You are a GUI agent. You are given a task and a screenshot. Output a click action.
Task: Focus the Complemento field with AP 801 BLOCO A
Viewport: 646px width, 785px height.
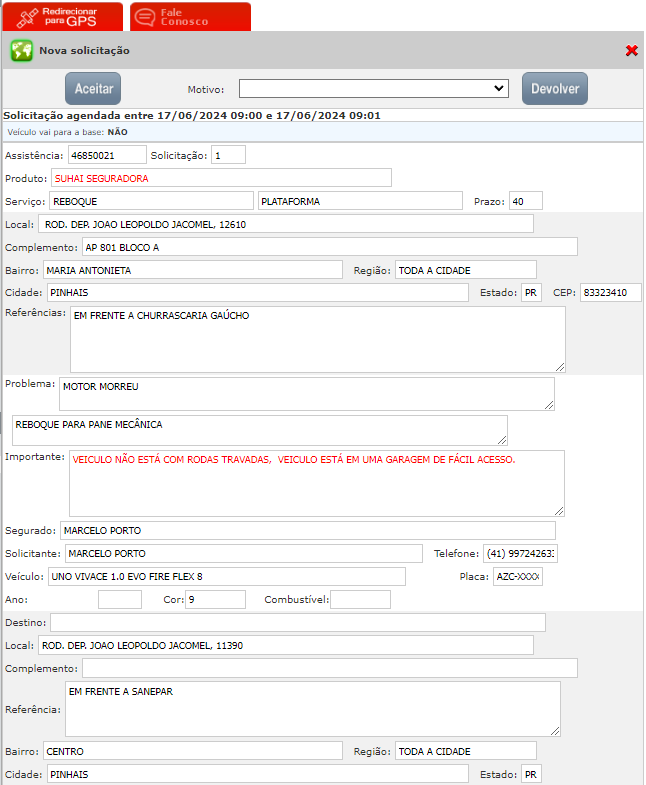[330, 247]
